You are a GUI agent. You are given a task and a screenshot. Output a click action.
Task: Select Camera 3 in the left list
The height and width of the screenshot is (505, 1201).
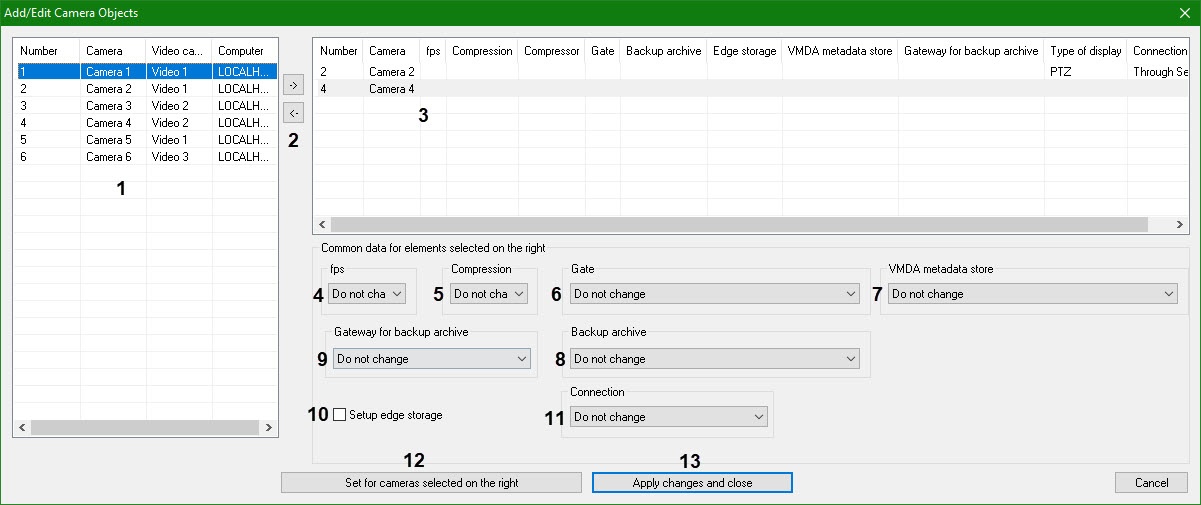tap(108, 106)
